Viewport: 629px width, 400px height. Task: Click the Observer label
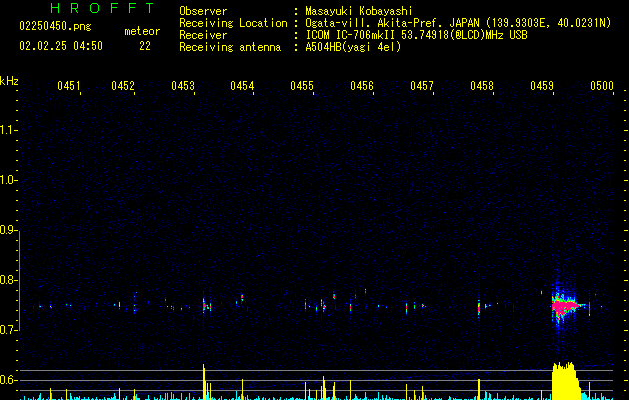203,11
